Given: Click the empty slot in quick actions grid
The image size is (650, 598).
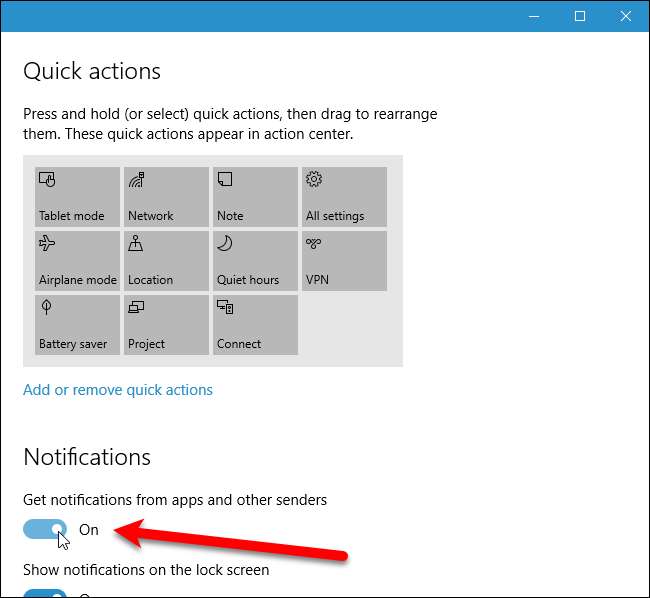Looking at the screenshot, I should (344, 324).
